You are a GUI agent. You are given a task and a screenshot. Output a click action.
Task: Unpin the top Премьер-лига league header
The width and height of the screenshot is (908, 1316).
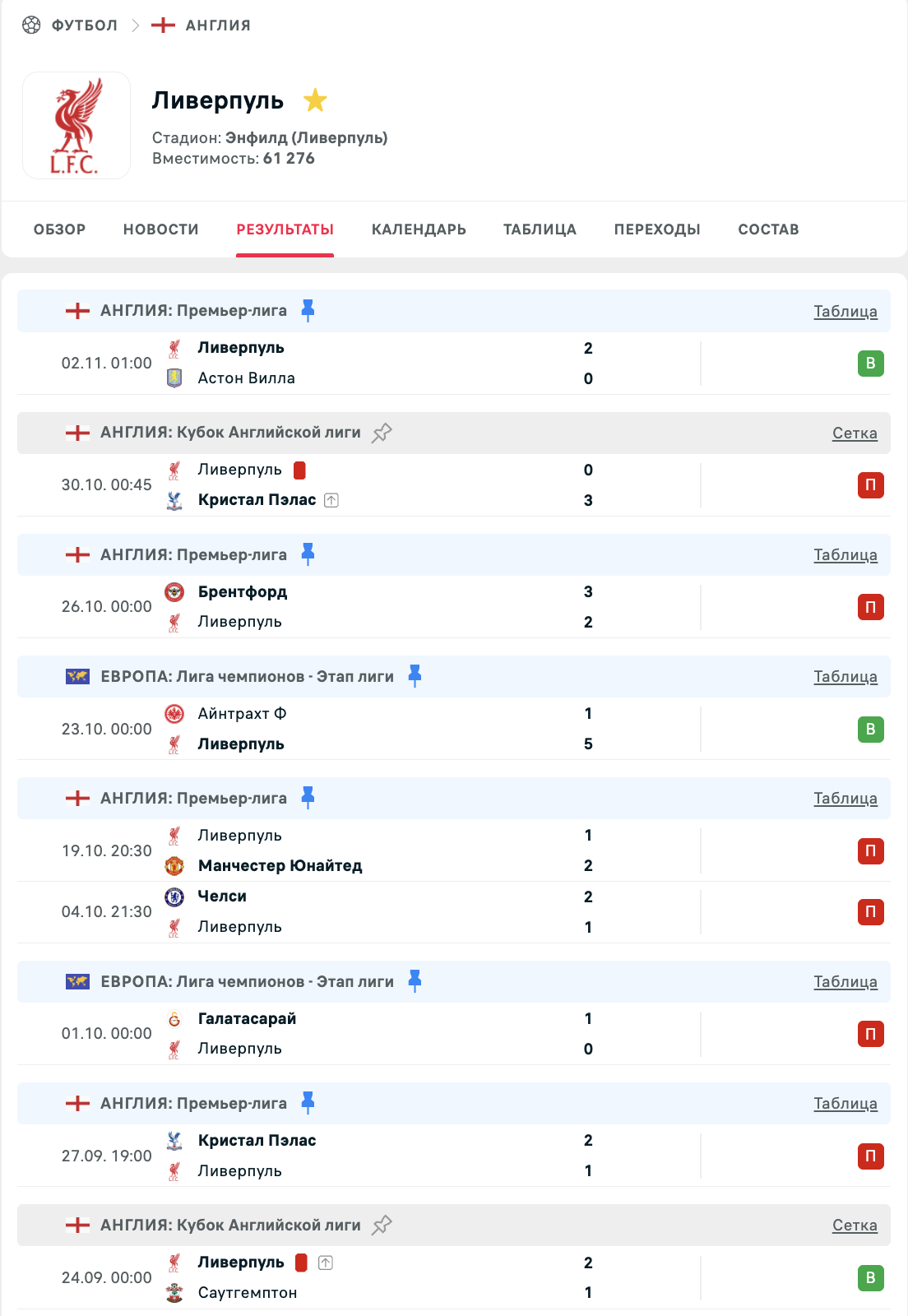tap(308, 310)
